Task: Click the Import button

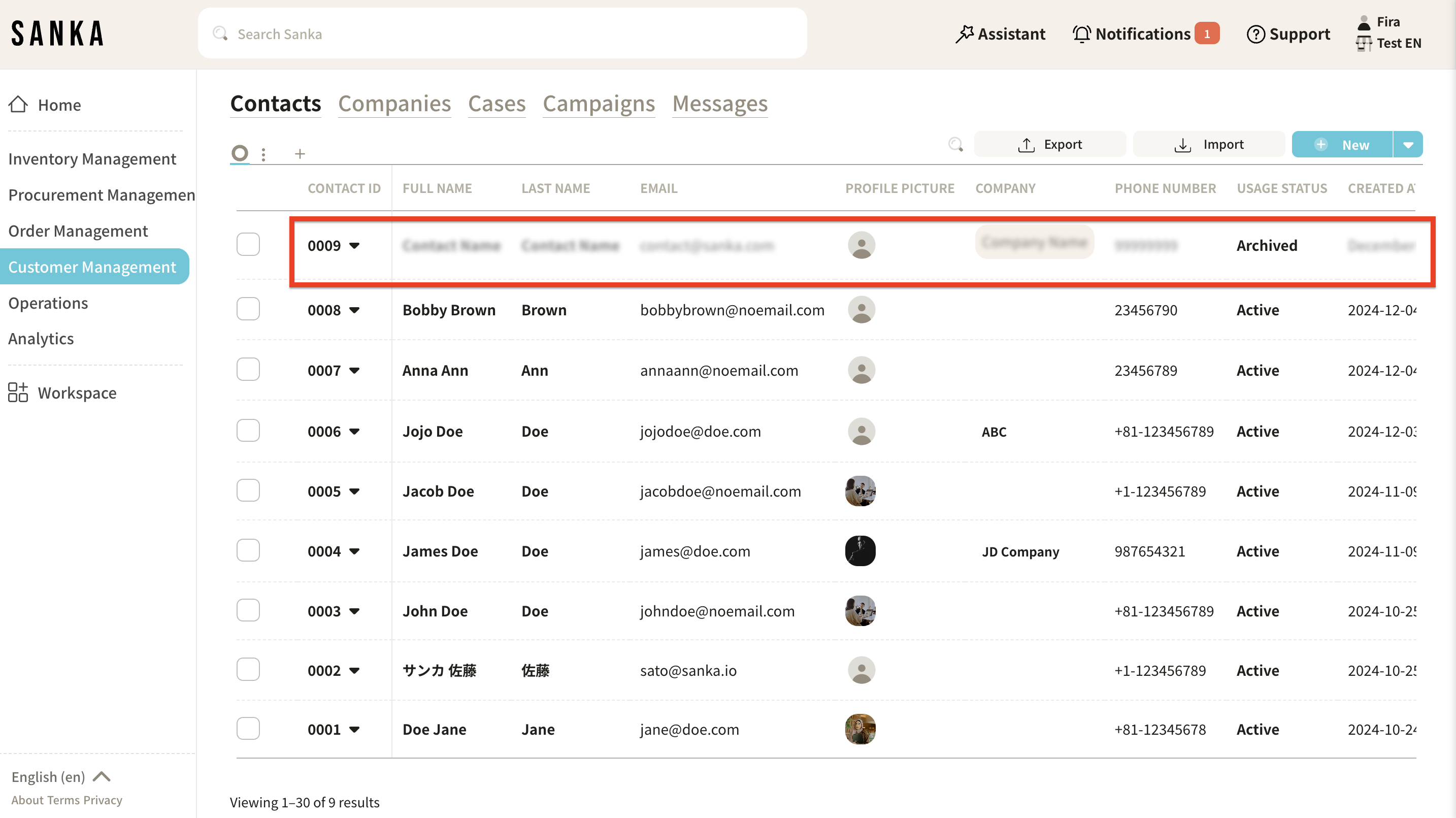Action: [1209, 145]
